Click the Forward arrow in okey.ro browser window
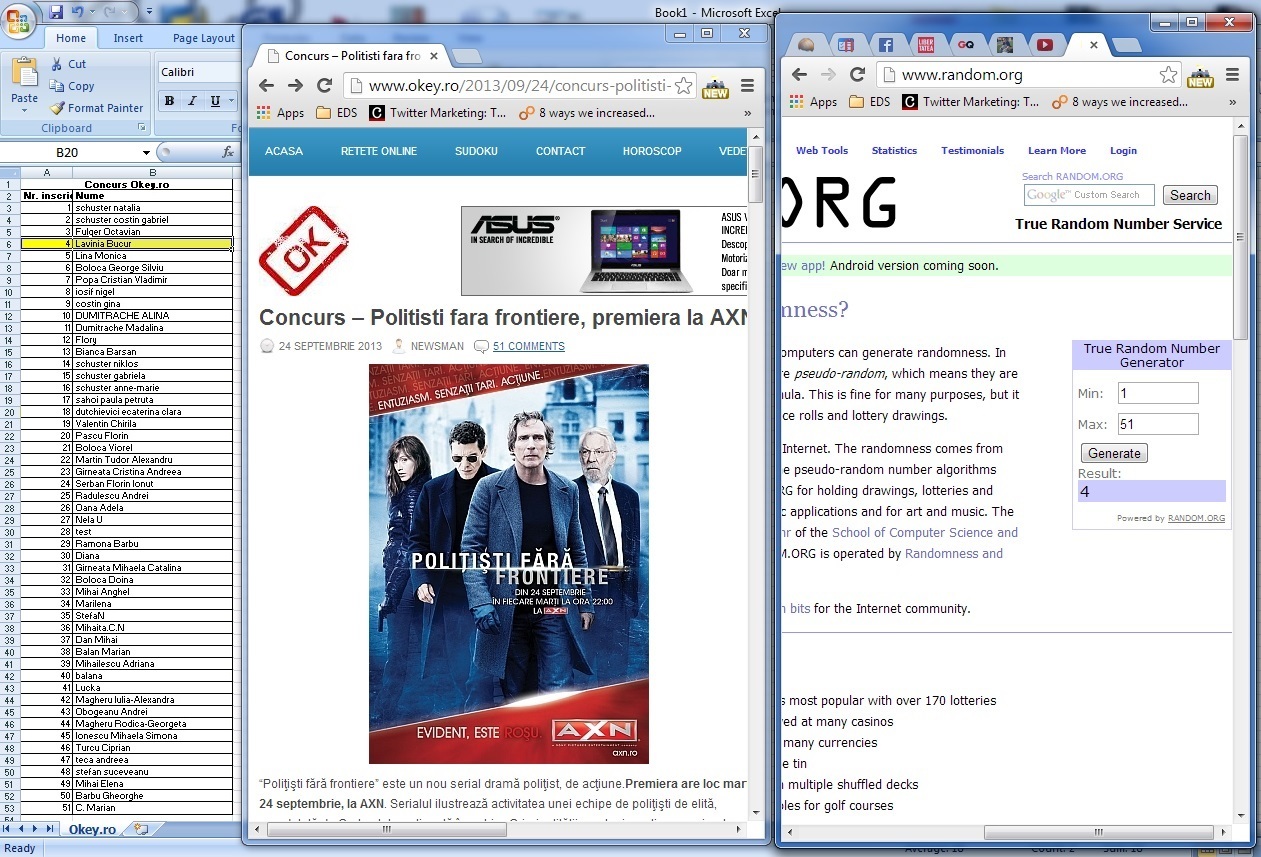Viewport: 1261px width, 857px height. (295, 85)
